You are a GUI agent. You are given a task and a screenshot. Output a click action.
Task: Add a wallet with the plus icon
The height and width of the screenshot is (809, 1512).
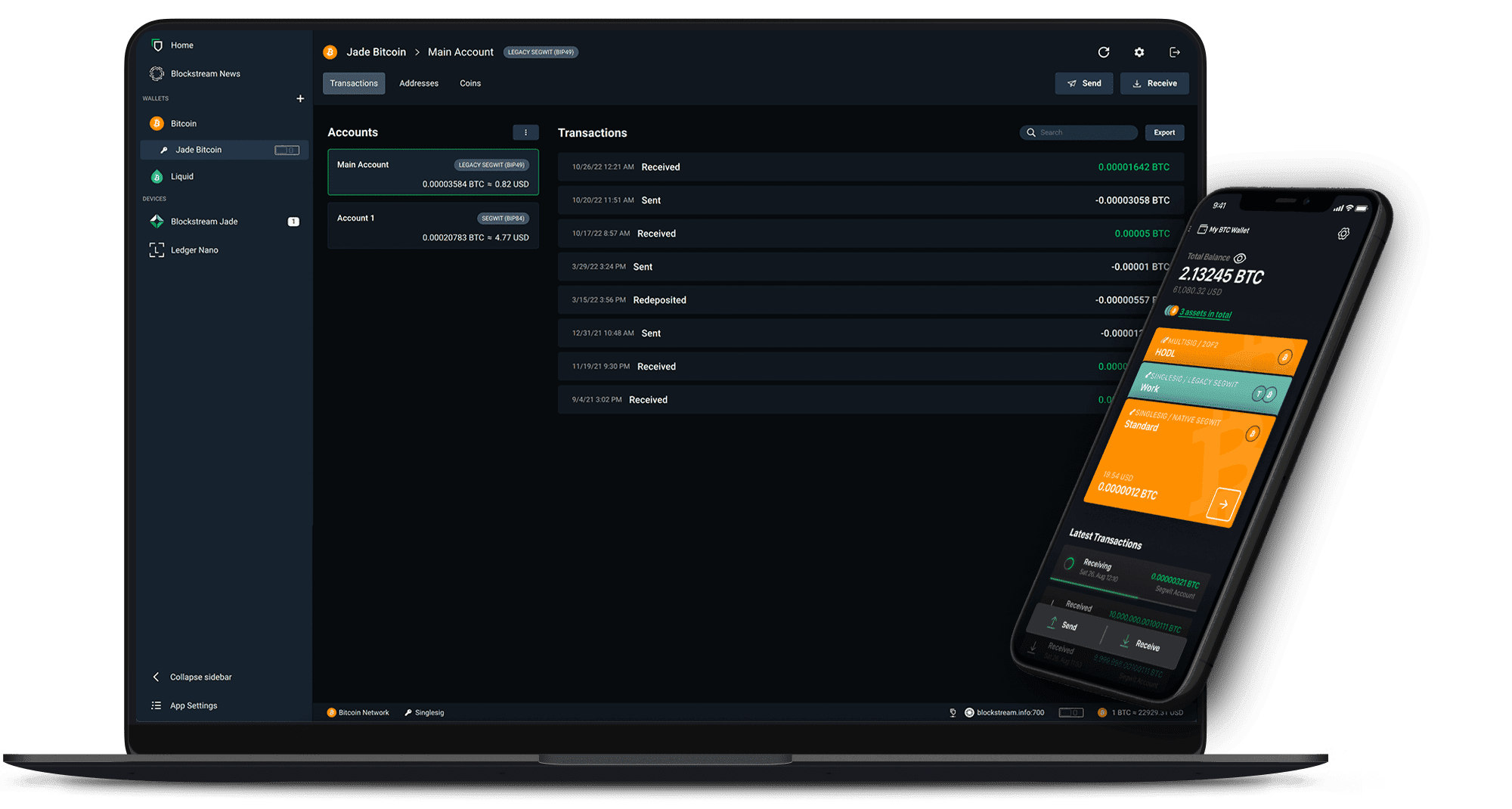pyautogui.click(x=300, y=99)
